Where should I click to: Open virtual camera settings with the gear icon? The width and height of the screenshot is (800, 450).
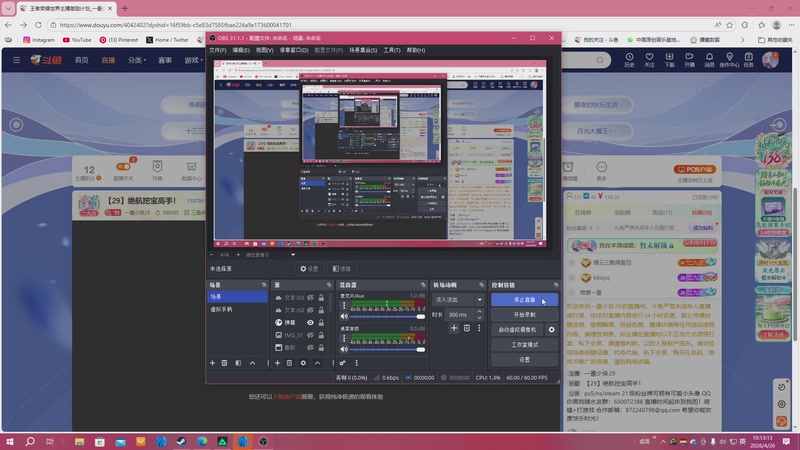(x=552, y=330)
